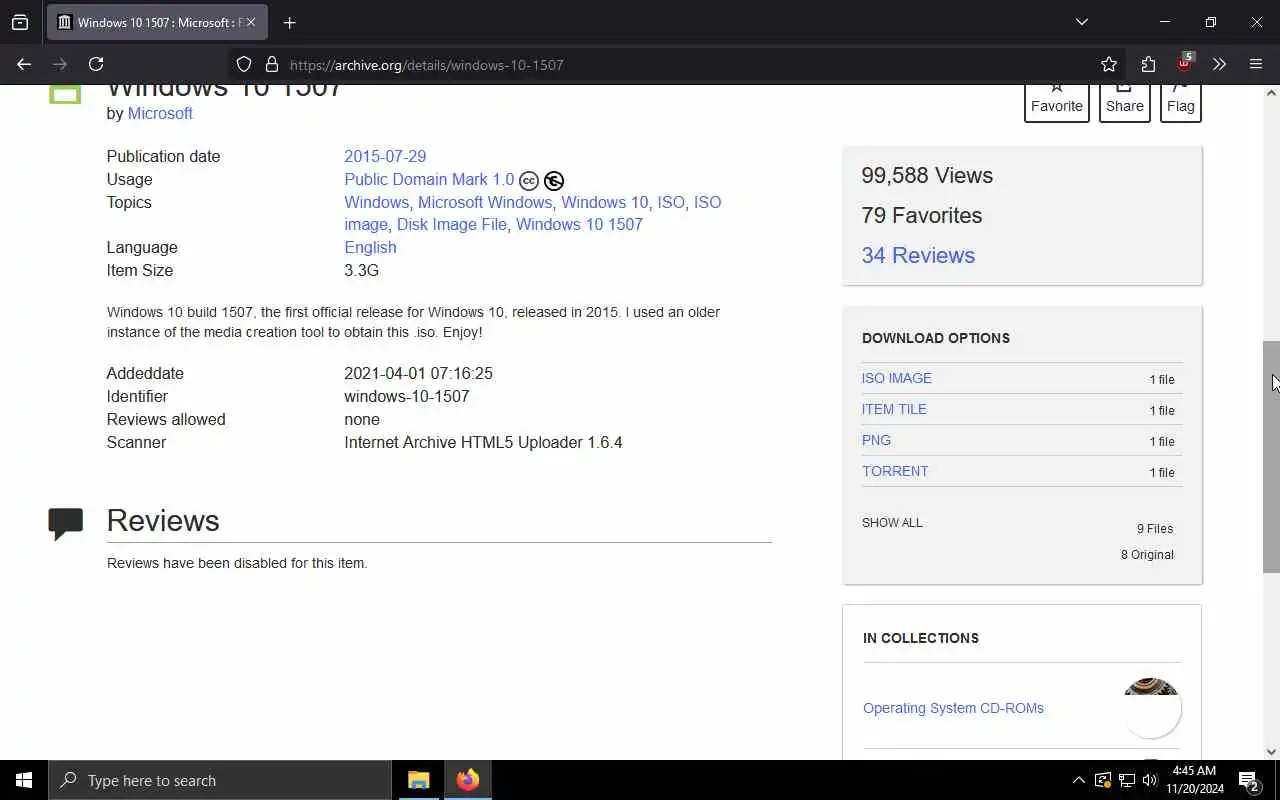The image size is (1280, 800).
Task: Download the PNG file
Action: pos(876,440)
